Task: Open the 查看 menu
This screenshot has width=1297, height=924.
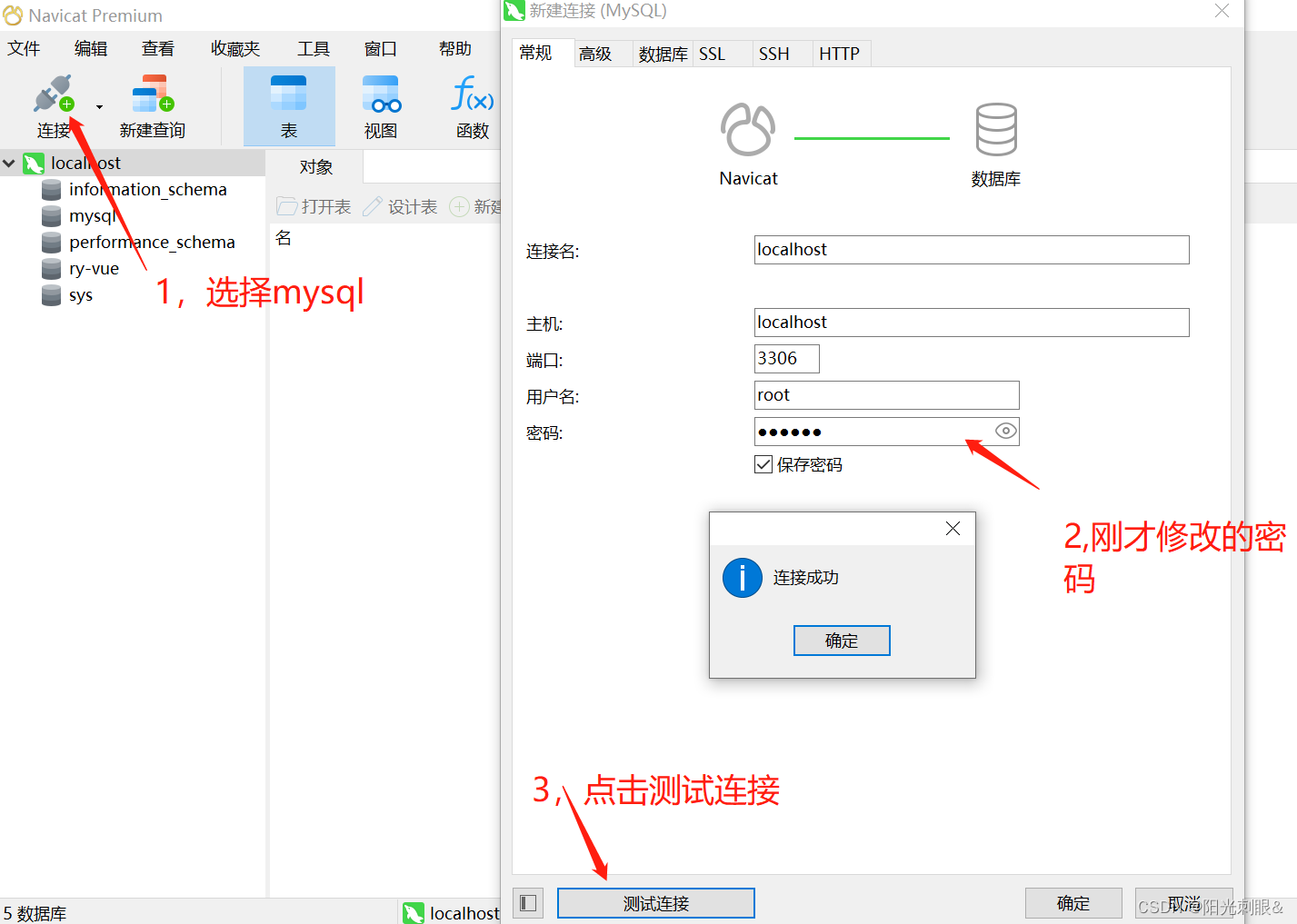Action: point(158,48)
